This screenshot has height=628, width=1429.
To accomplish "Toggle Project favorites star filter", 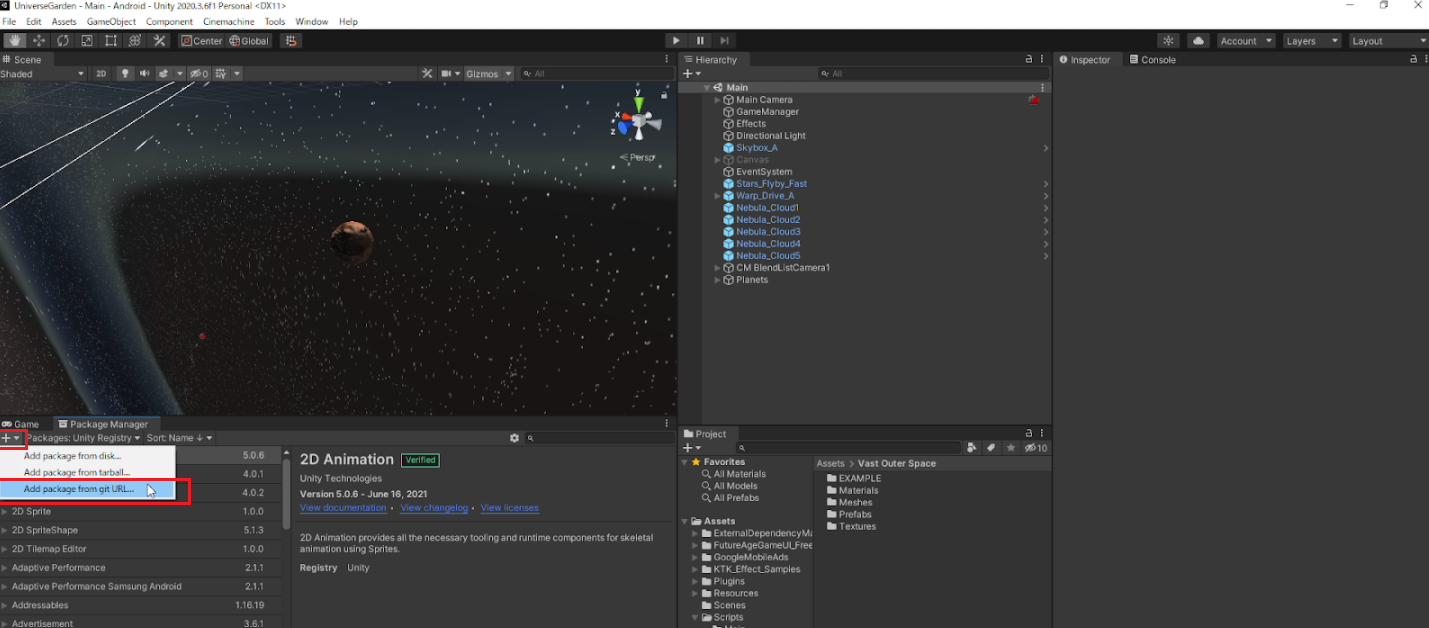I will pos(1011,448).
